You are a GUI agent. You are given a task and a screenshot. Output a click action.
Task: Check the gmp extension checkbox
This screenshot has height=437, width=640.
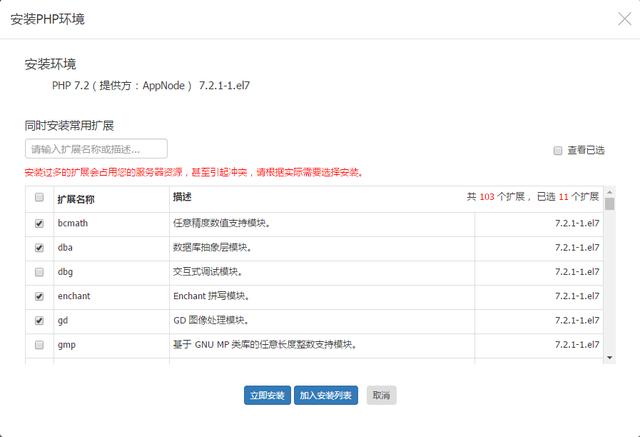click(39, 345)
